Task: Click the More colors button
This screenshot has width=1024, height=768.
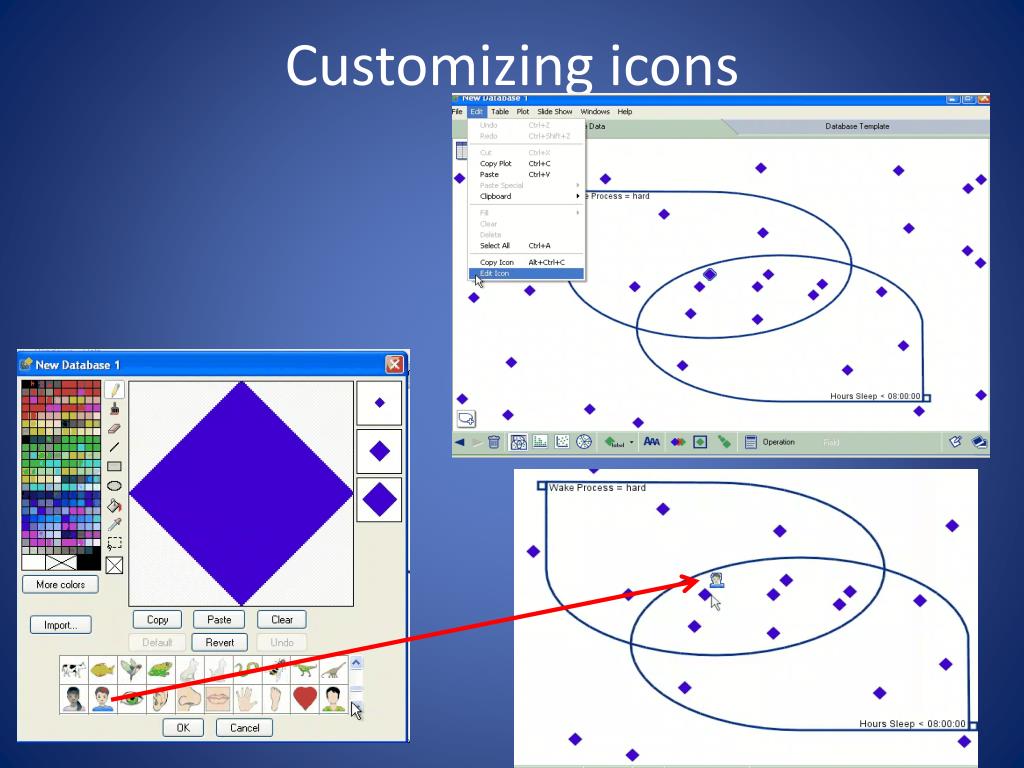Action: [x=60, y=584]
